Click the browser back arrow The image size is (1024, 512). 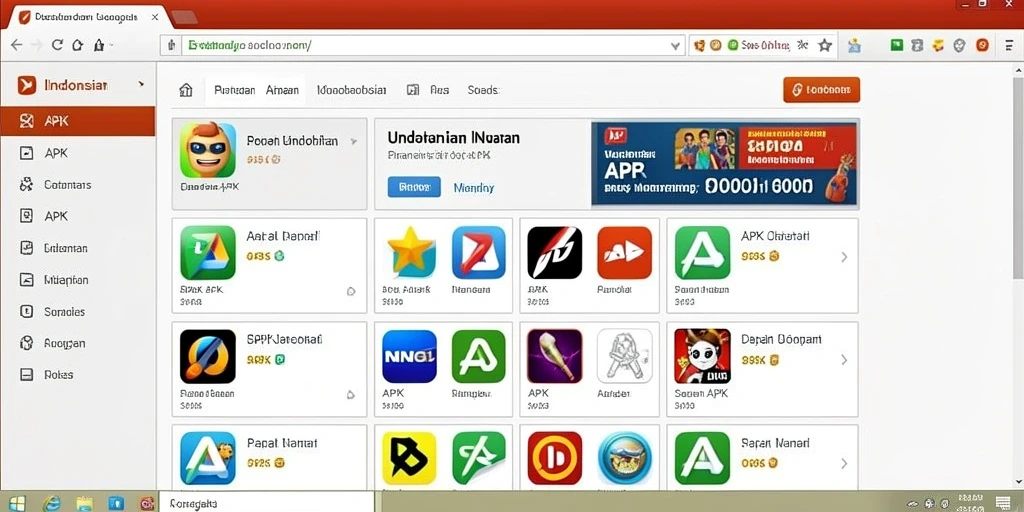[x=16, y=45]
